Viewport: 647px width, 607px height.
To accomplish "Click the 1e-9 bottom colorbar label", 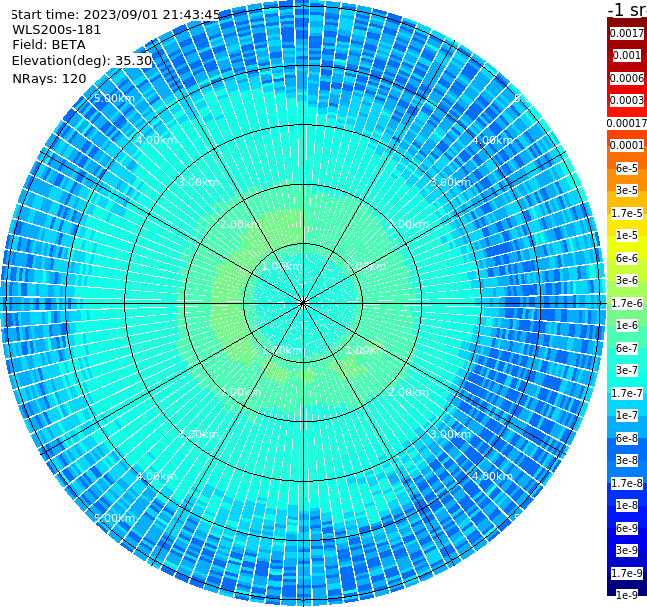I will (627, 595).
